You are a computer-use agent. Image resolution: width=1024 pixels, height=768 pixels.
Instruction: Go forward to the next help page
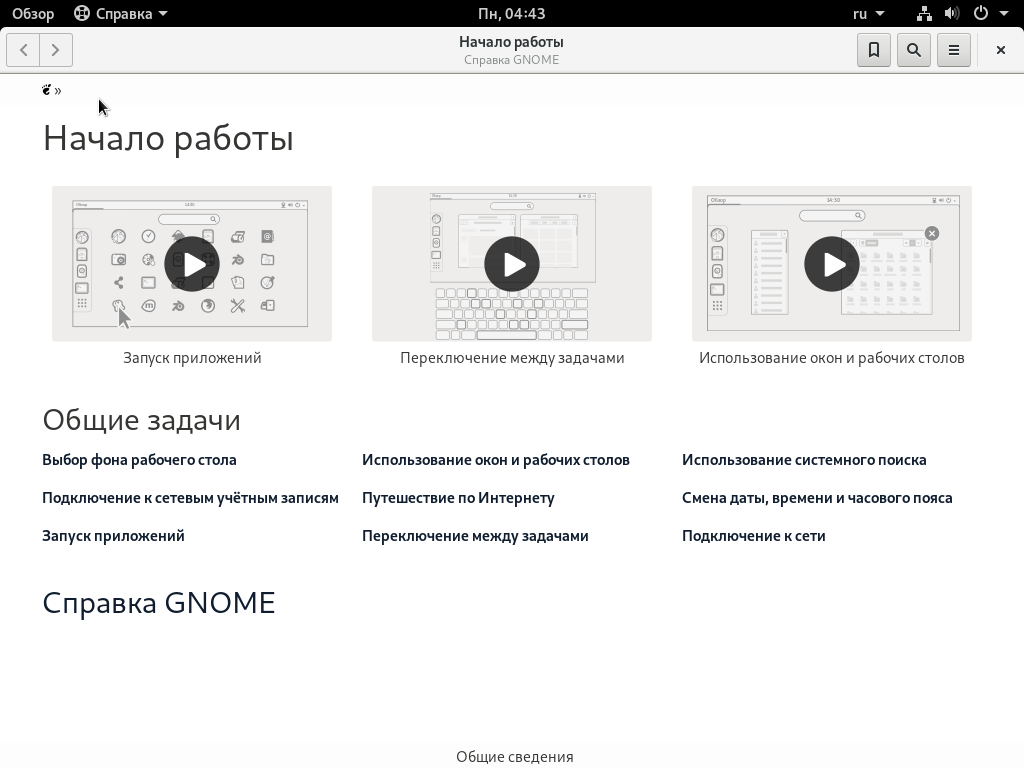click(56, 50)
